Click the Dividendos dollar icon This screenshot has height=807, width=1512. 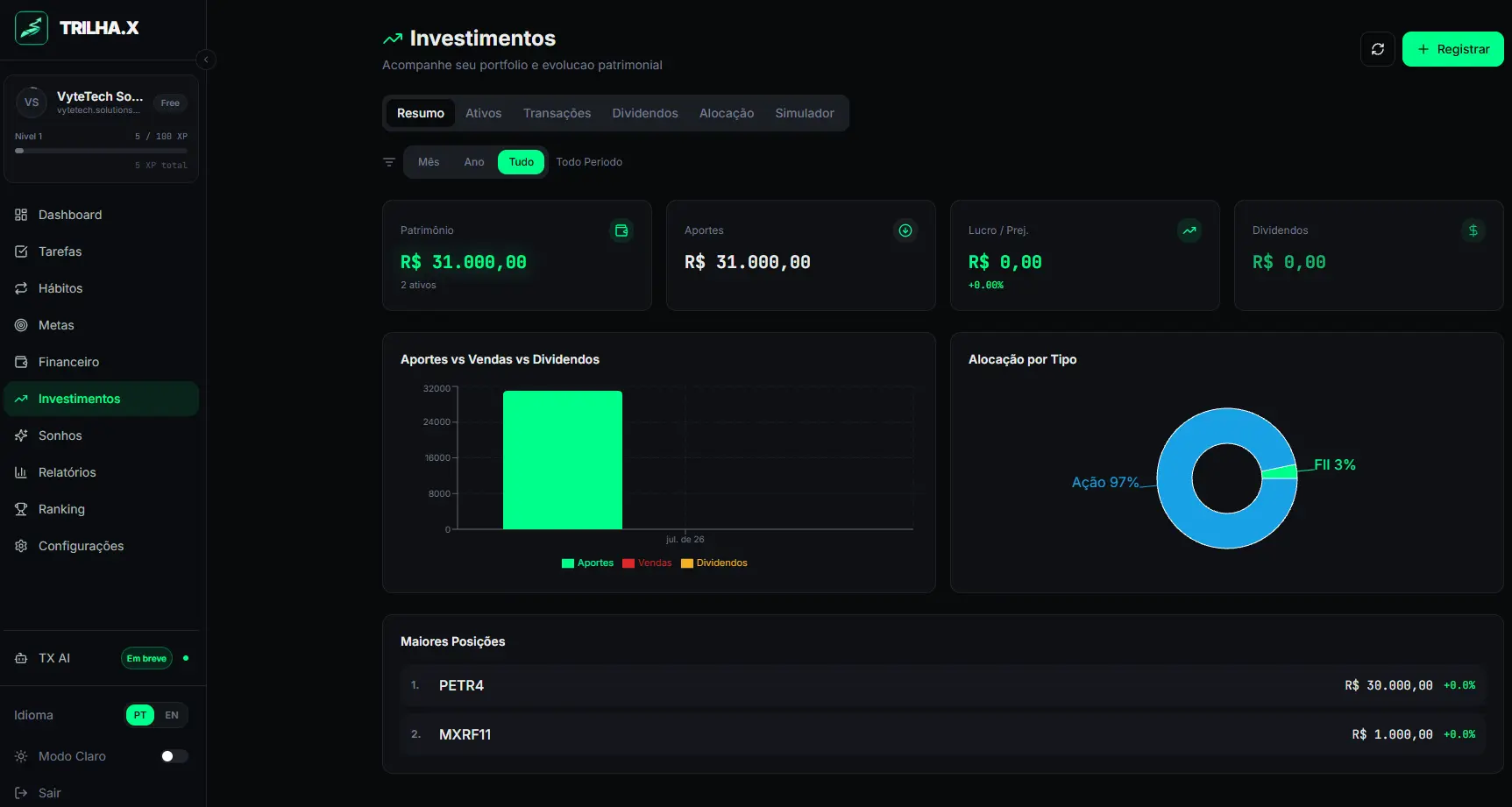click(x=1473, y=230)
